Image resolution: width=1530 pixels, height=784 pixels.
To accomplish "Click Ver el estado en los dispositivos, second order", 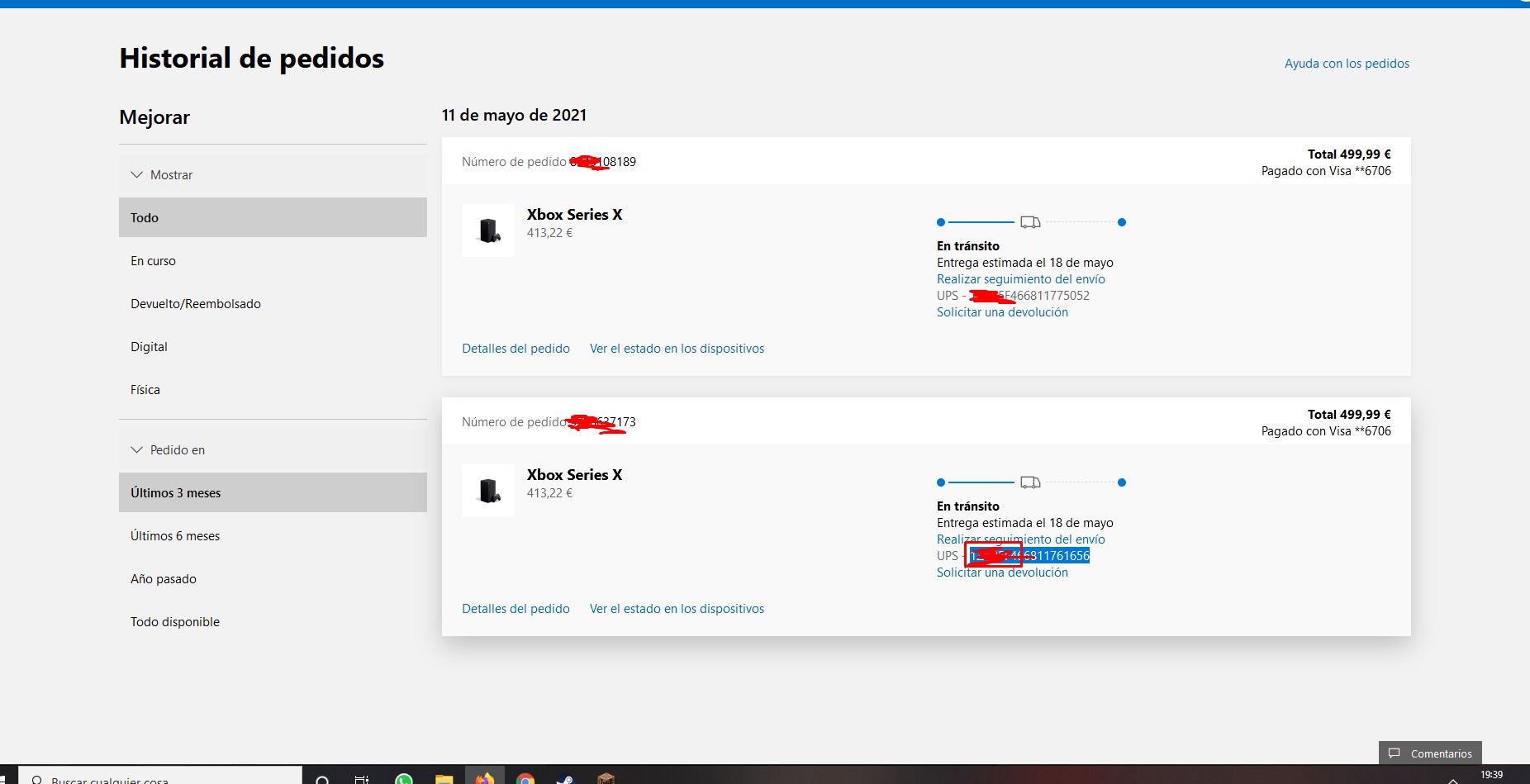I will click(677, 609).
